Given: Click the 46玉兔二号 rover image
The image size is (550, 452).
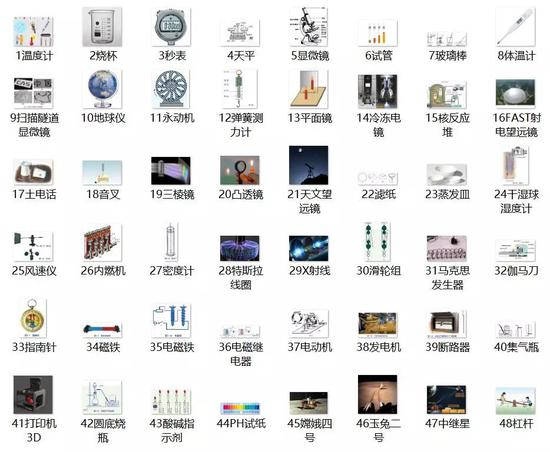Looking at the screenshot, I should tap(378, 394).
